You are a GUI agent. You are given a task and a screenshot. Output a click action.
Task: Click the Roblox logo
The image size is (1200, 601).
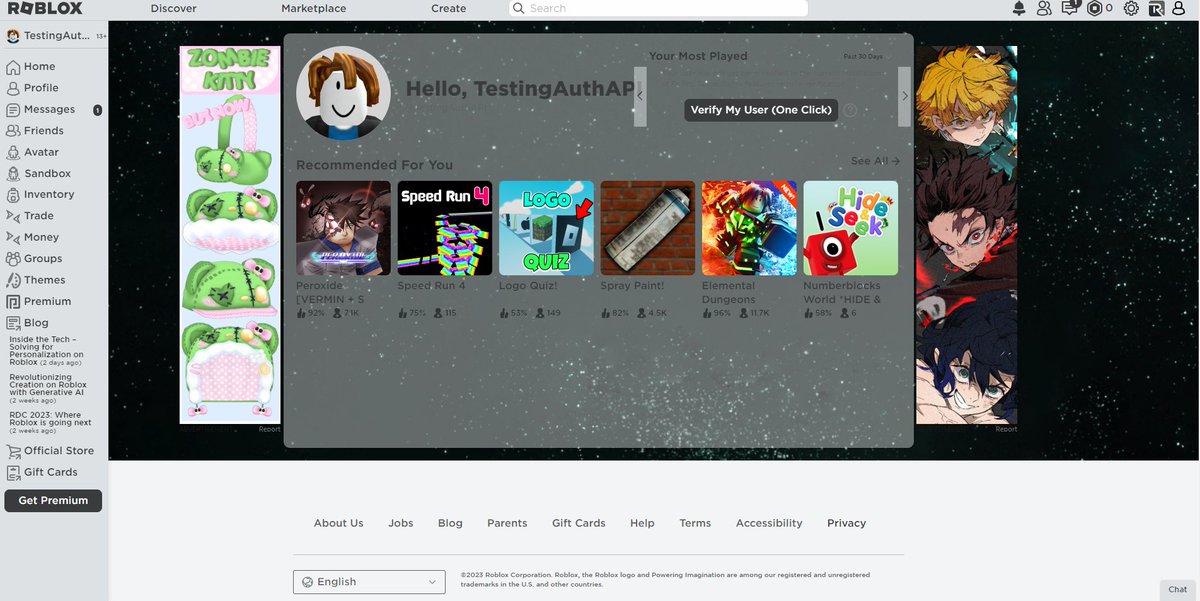point(45,8)
